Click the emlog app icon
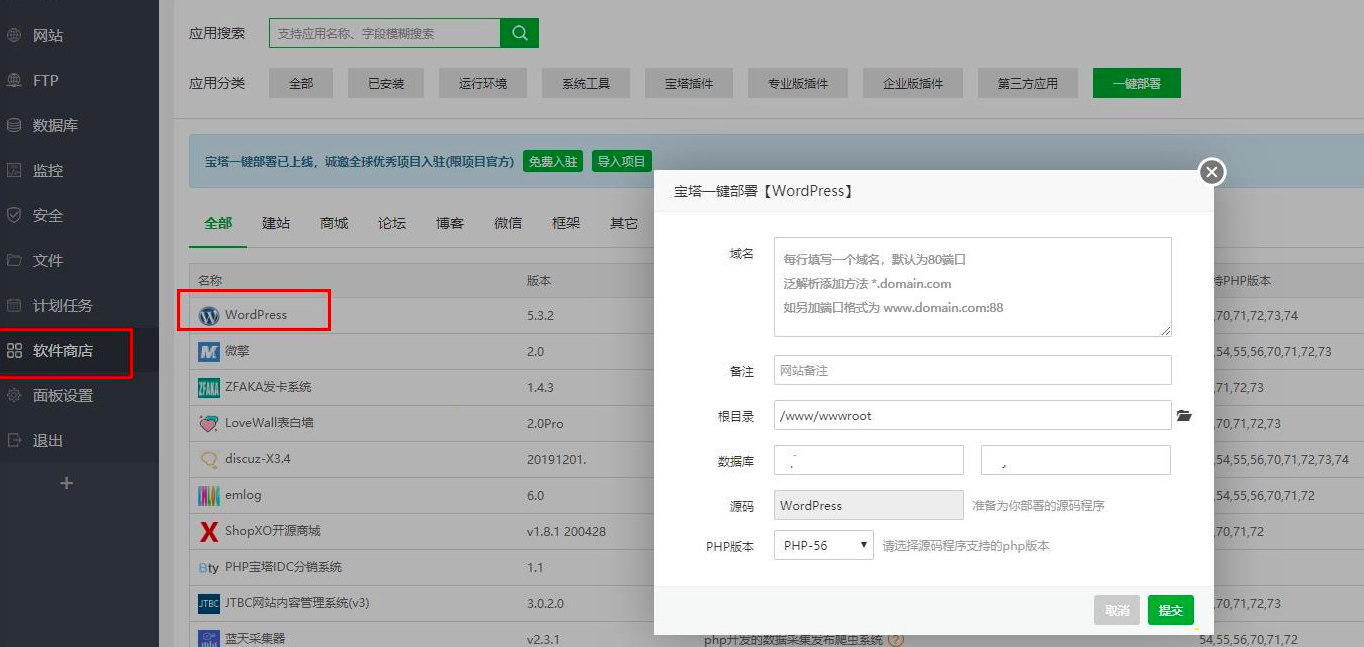1364x647 pixels. pos(209,495)
